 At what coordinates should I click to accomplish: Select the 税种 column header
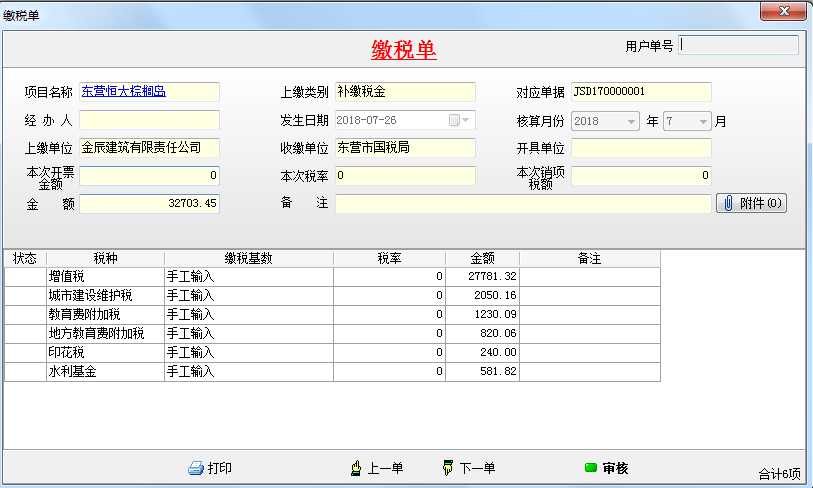(105, 258)
